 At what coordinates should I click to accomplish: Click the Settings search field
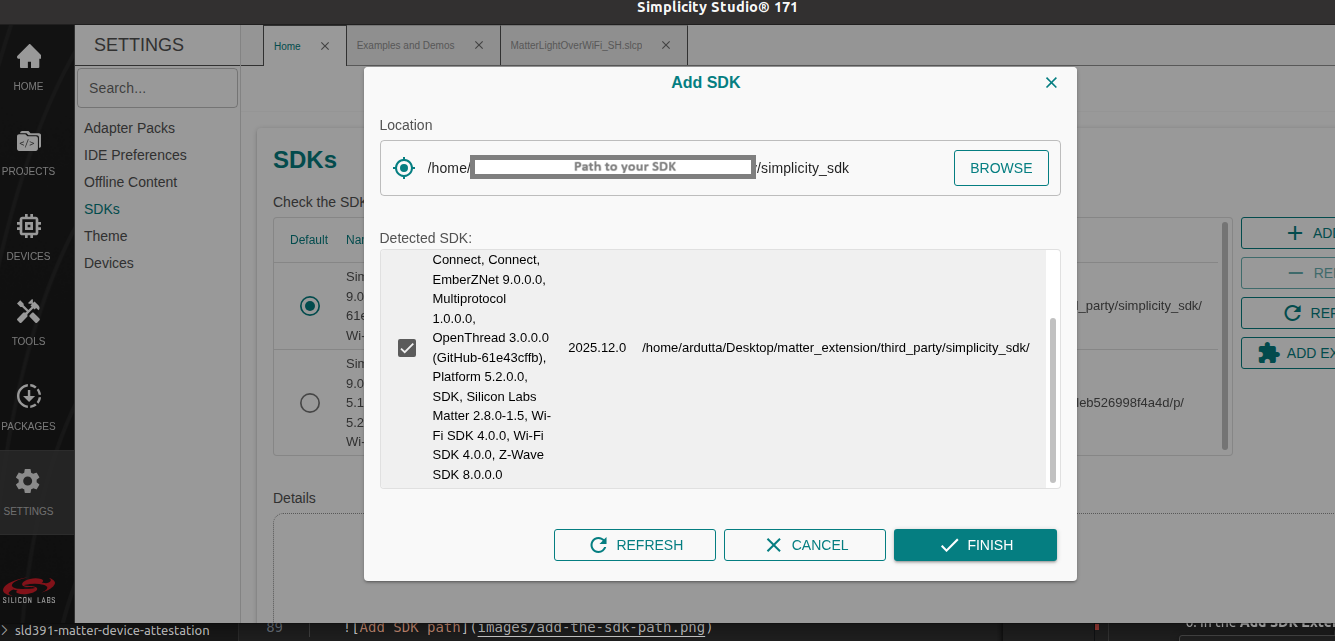point(157,87)
